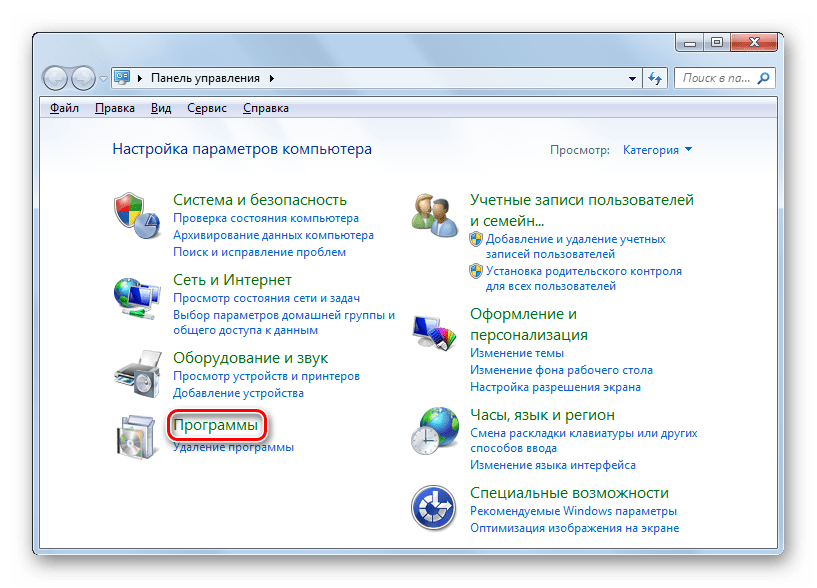Expand the arrow before Панель управления breadcrumb
The width and height of the screenshot is (817, 588).
click(140, 78)
